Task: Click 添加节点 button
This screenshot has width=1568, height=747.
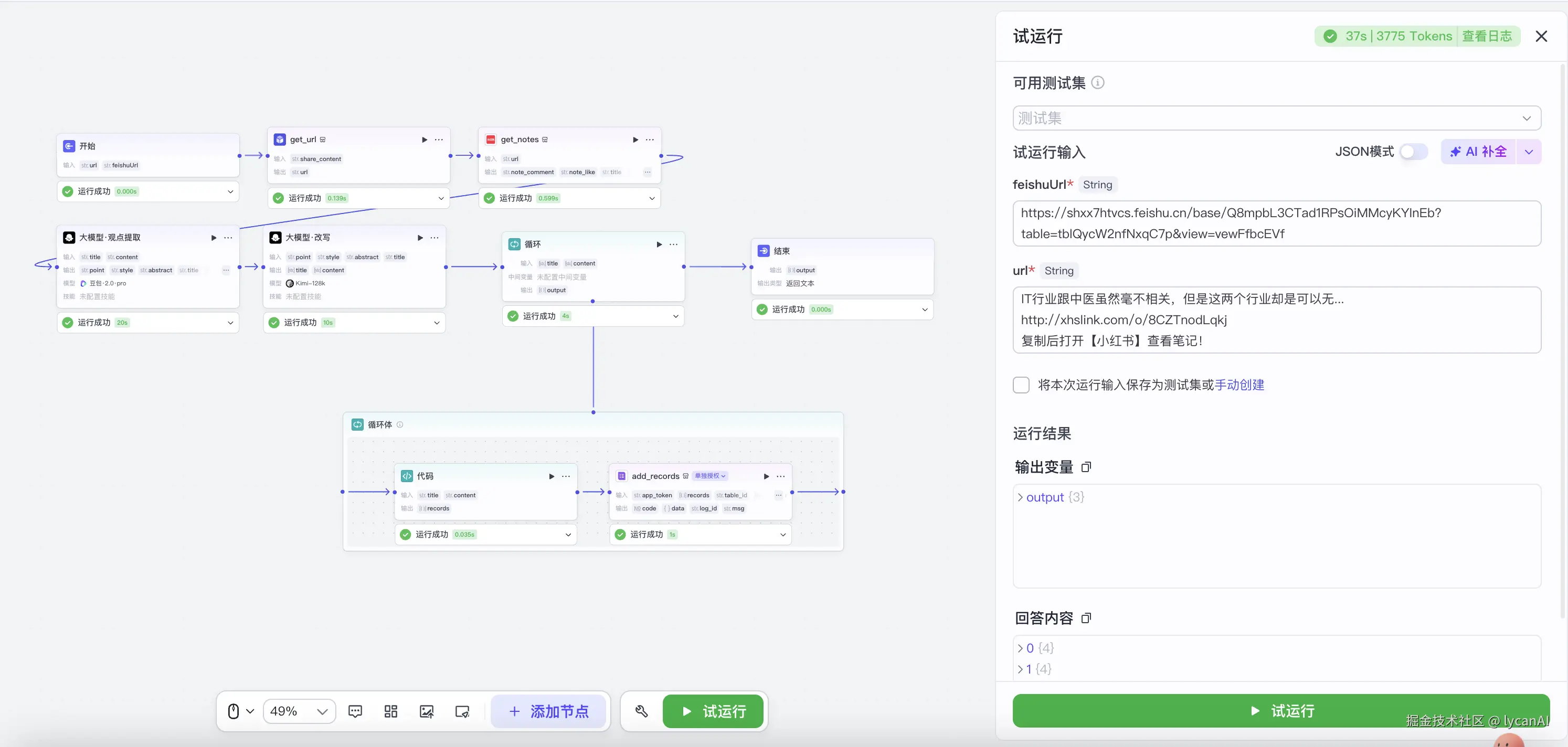Action: pos(548,711)
